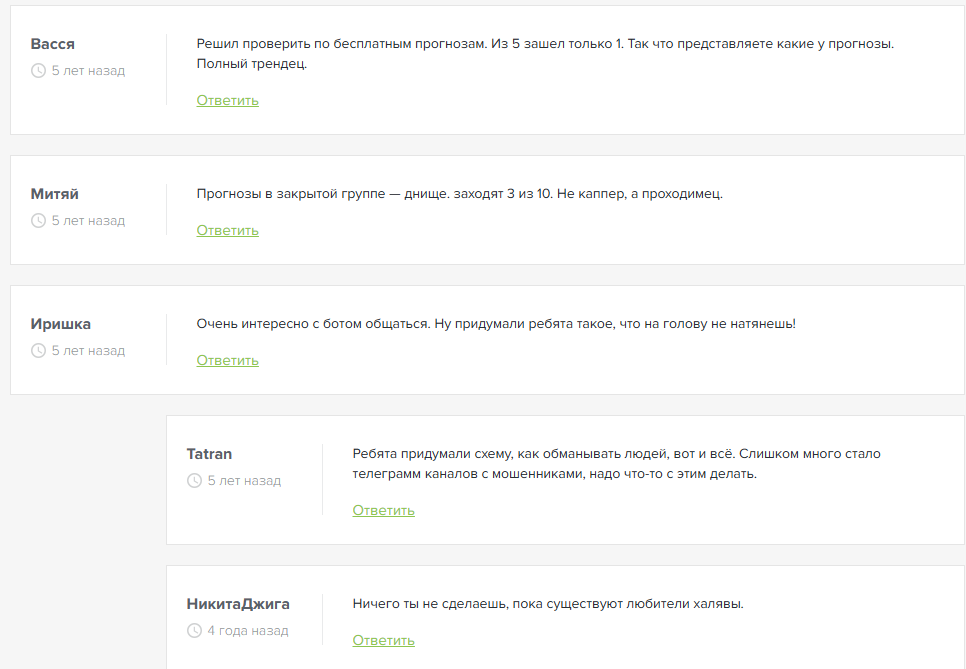Click the clock icon under НикитаДжига
966x669 pixels.
pyautogui.click(x=194, y=631)
